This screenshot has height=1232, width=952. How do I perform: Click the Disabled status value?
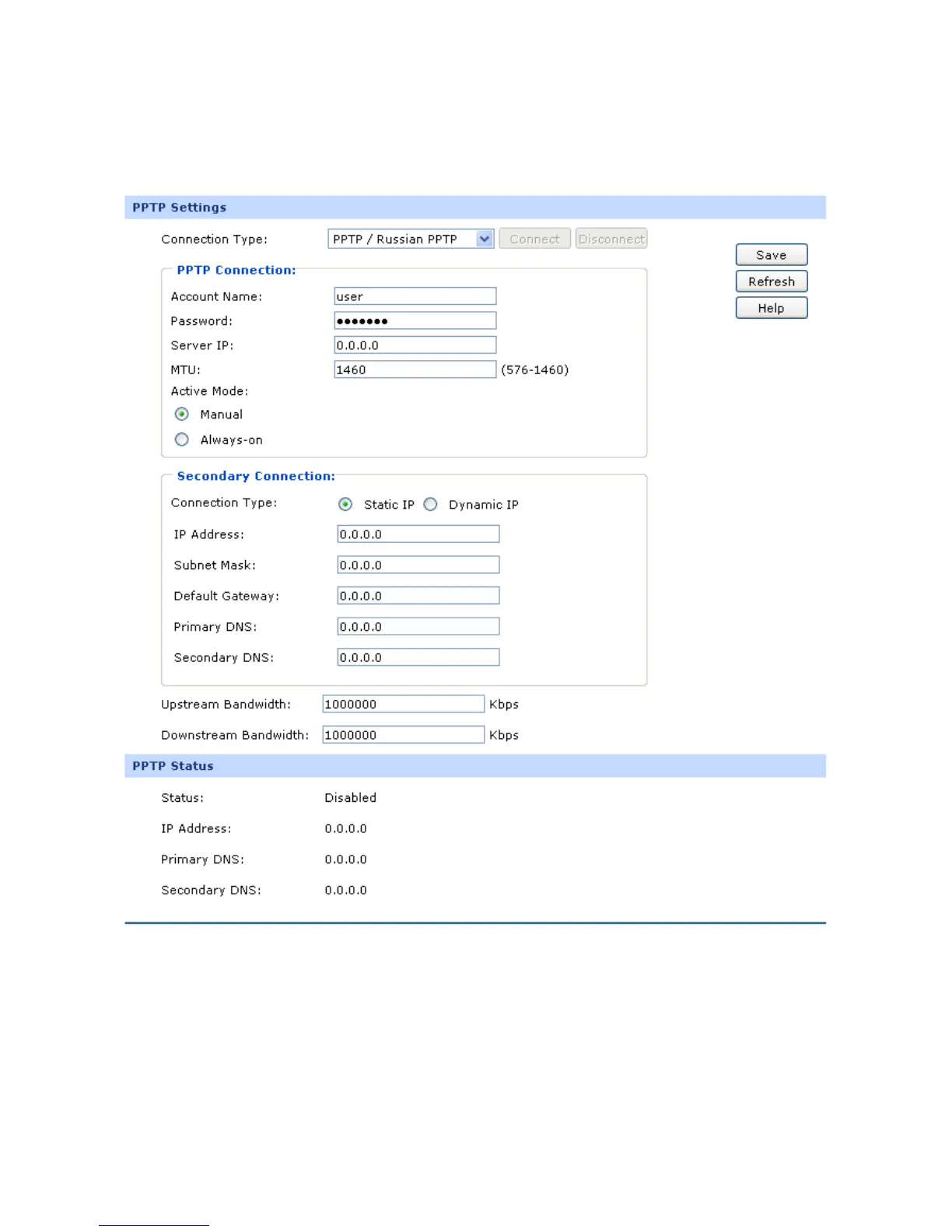click(x=351, y=798)
